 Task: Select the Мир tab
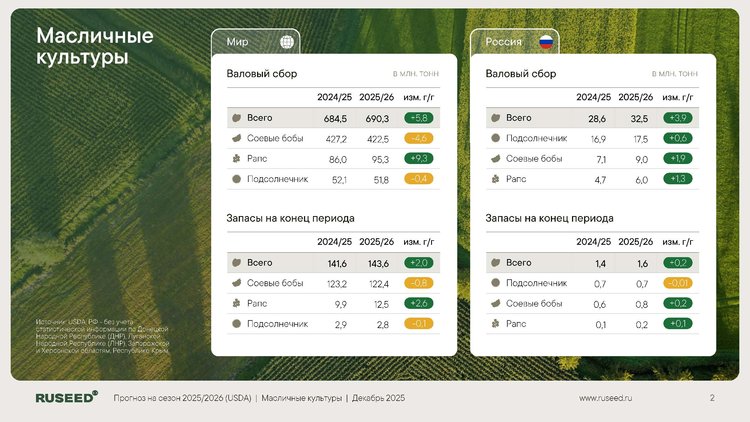[x=254, y=42]
